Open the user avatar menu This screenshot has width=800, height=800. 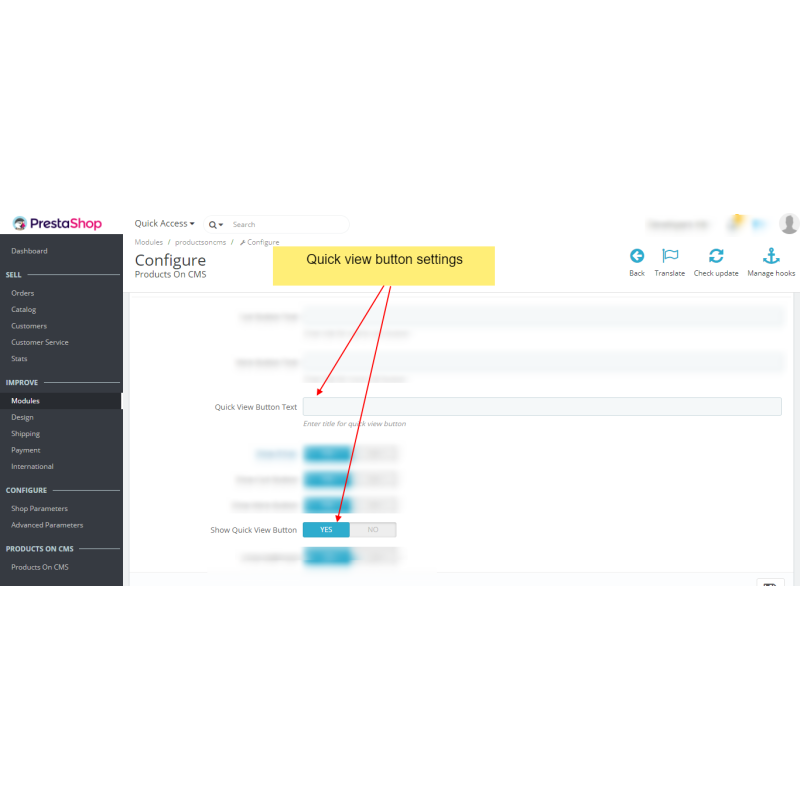[x=789, y=223]
